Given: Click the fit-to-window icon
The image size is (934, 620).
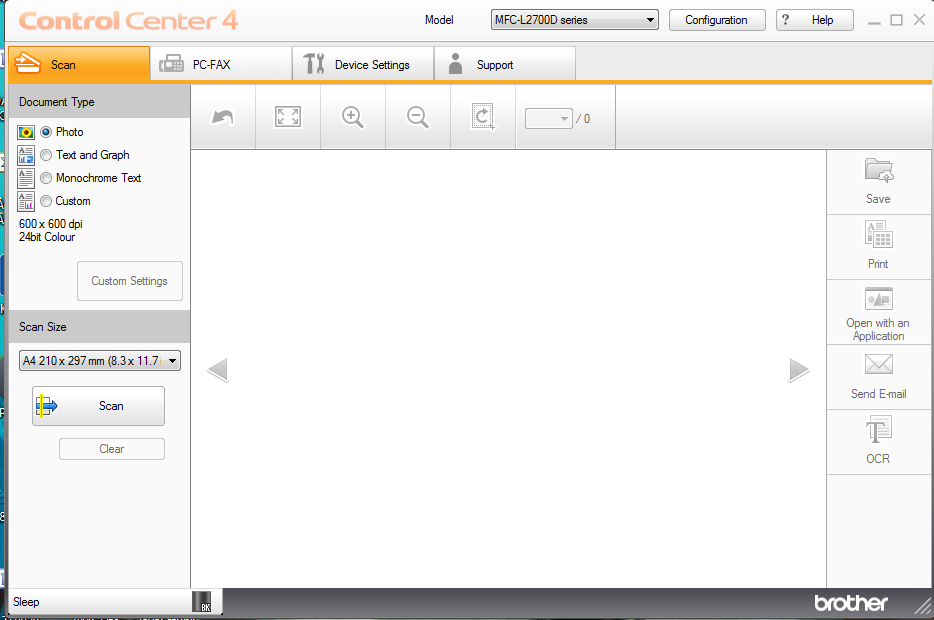Looking at the screenshot, I should (288, 117).
